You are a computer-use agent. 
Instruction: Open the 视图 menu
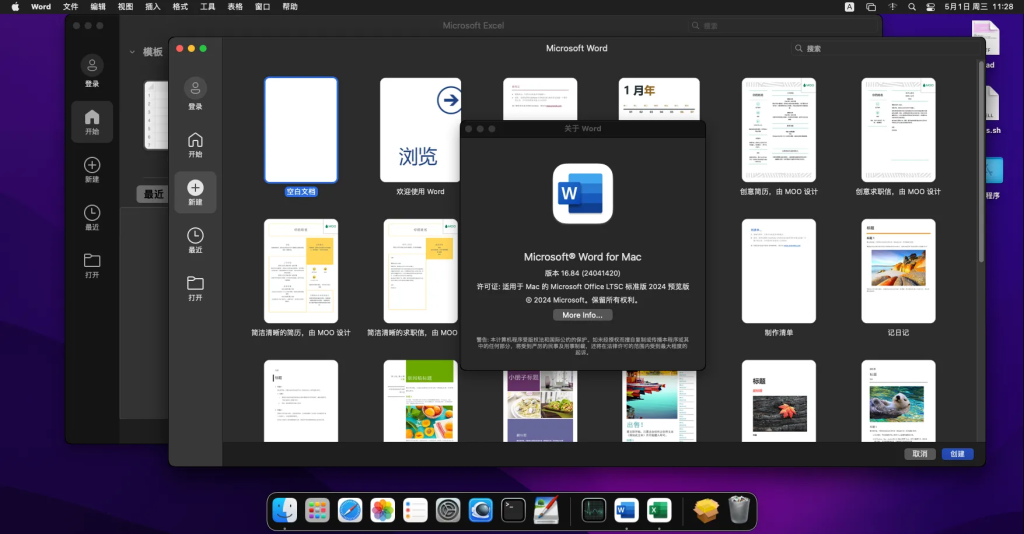[125, 7]
